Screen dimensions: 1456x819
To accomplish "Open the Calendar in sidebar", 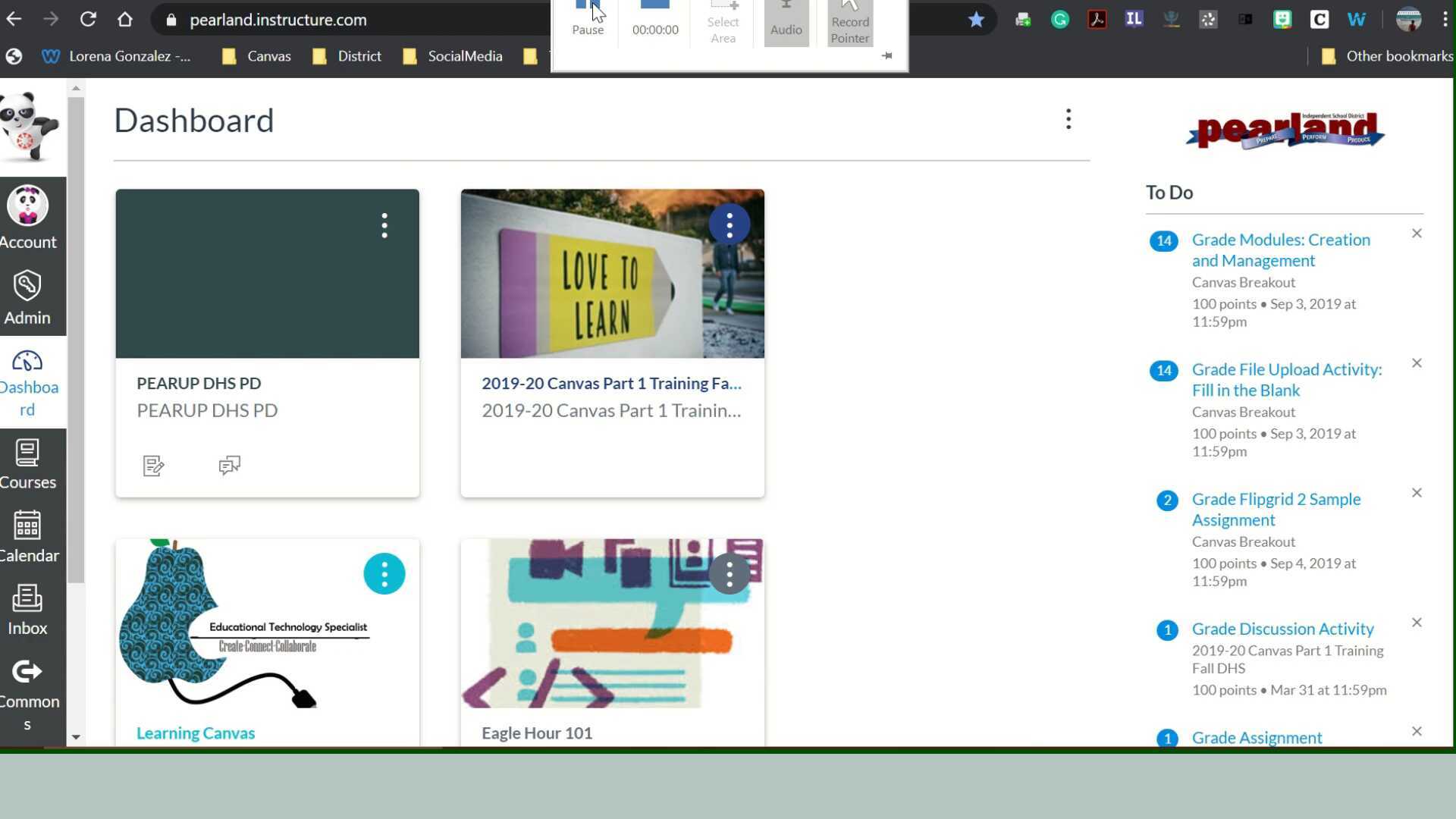I will 28,537.
